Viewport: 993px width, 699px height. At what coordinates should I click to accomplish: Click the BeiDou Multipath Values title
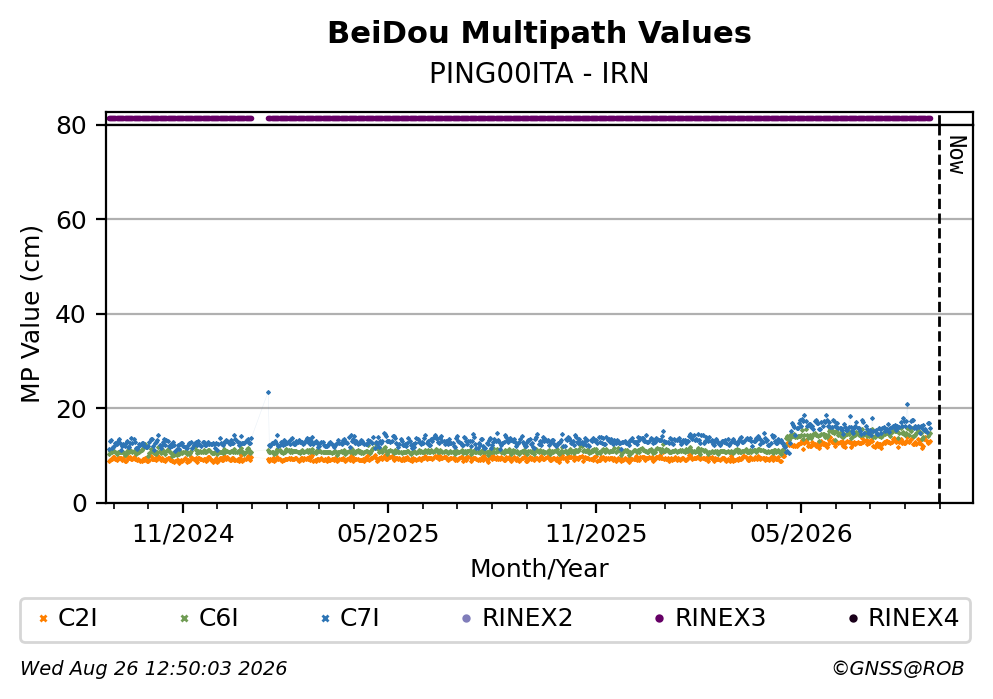539,33
